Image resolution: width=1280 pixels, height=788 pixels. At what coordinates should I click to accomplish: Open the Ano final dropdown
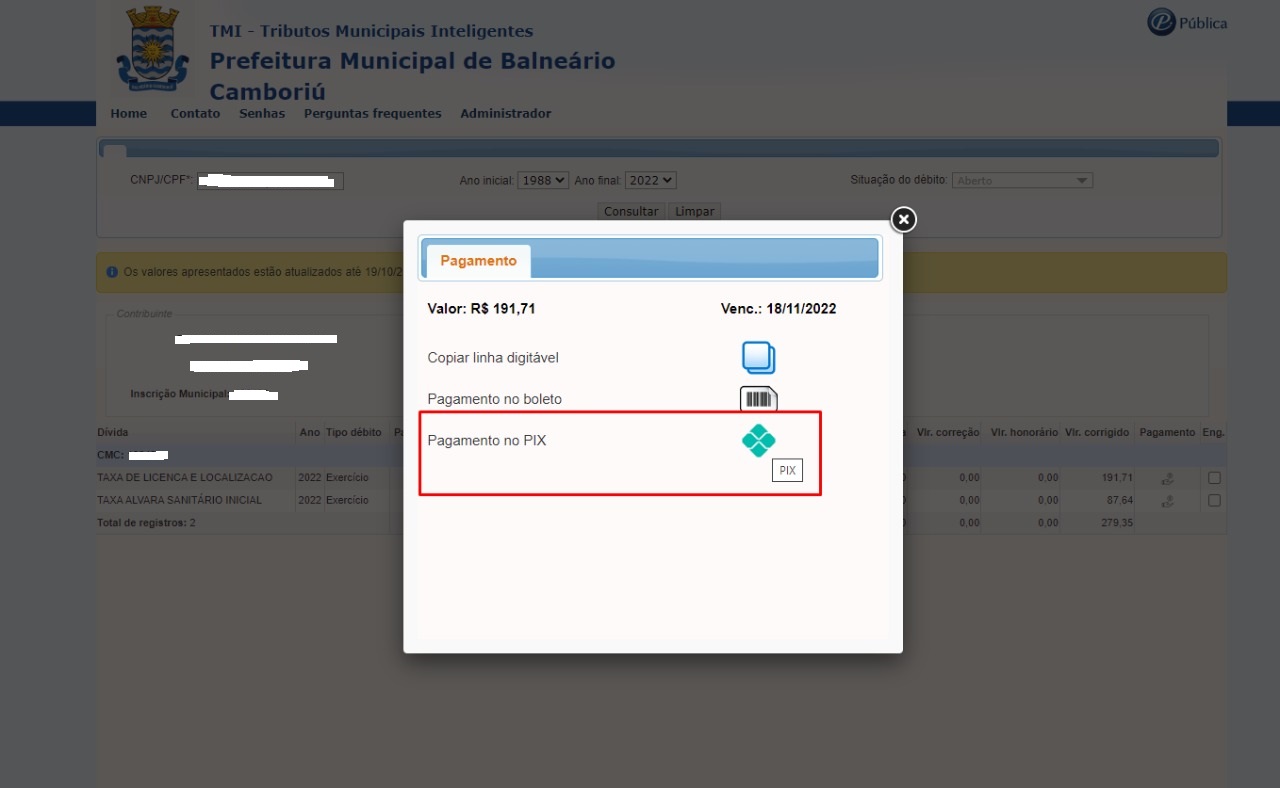point(651,180)
